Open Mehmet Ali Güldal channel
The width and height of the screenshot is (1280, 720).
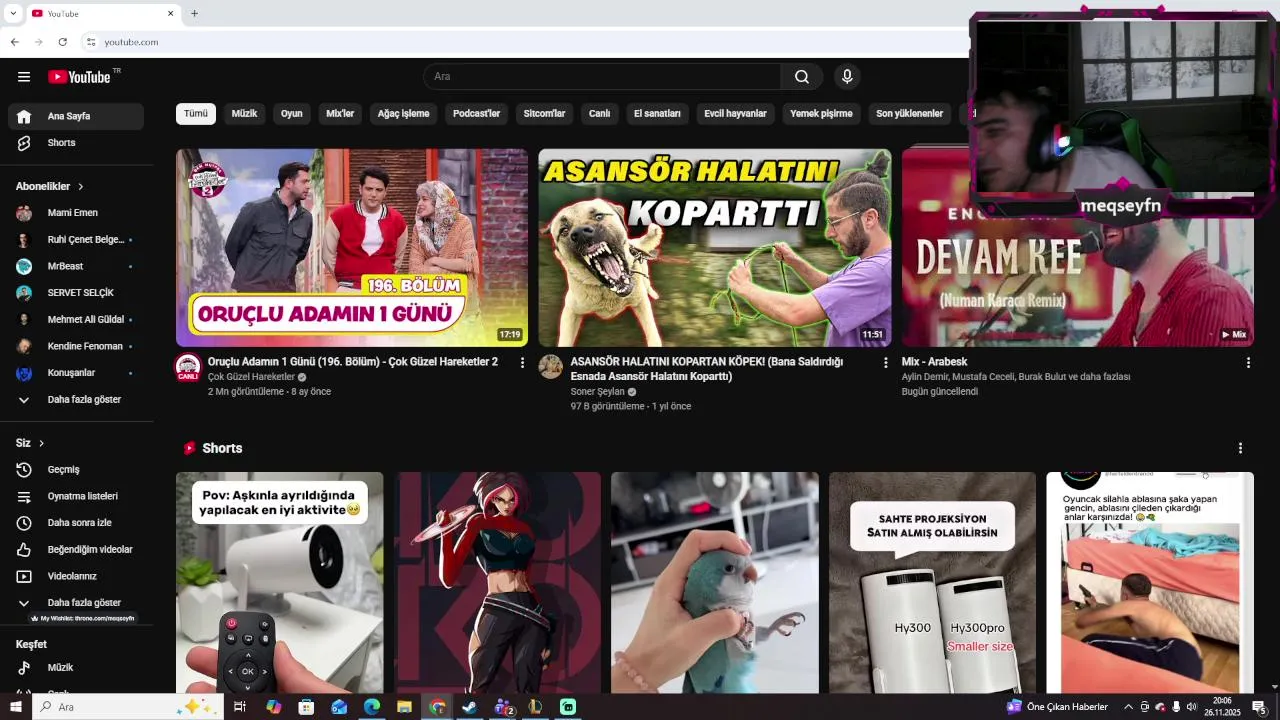(76, 320)
